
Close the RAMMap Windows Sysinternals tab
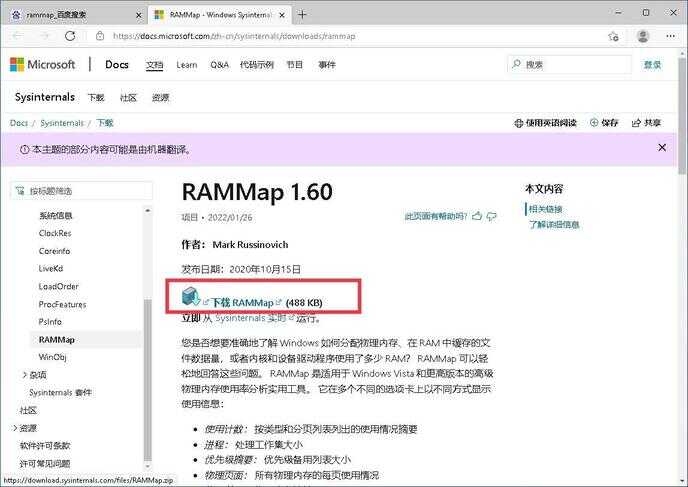282,15
